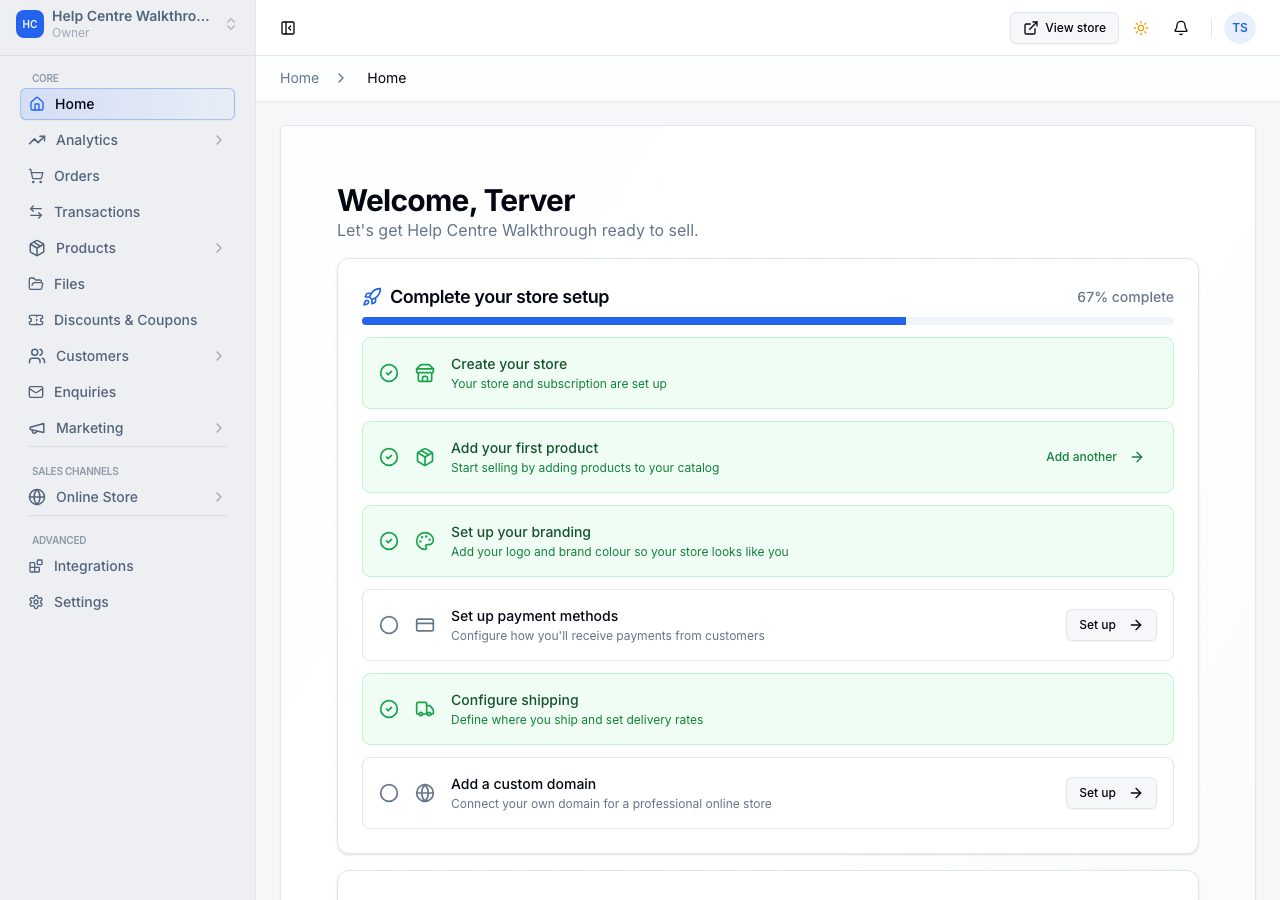Open the store switcher chevrons
1280x900 pixels.
[x=231, y=24]
